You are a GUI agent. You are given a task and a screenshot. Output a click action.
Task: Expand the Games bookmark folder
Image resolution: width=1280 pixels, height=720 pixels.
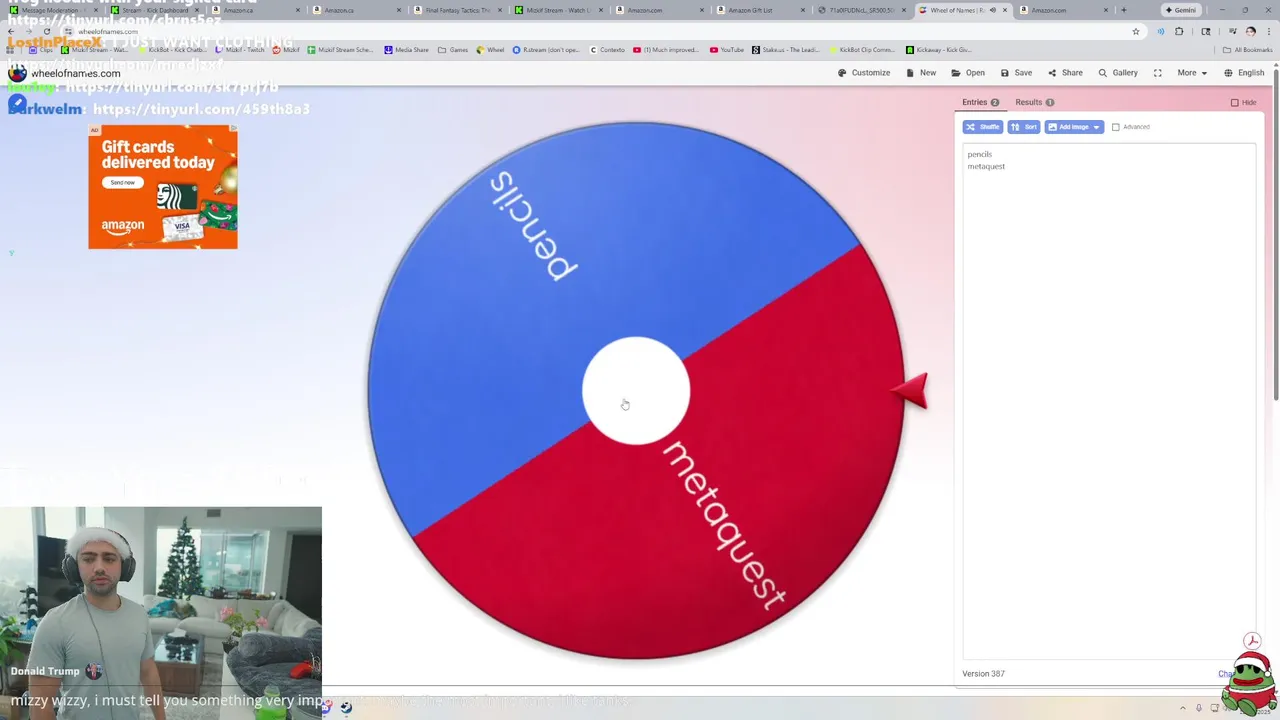click(x=453, y=50)
